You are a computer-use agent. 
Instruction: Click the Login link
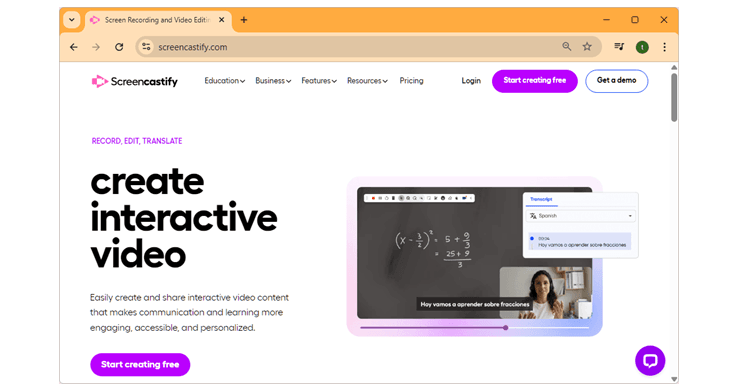click(x=471, y=81)
